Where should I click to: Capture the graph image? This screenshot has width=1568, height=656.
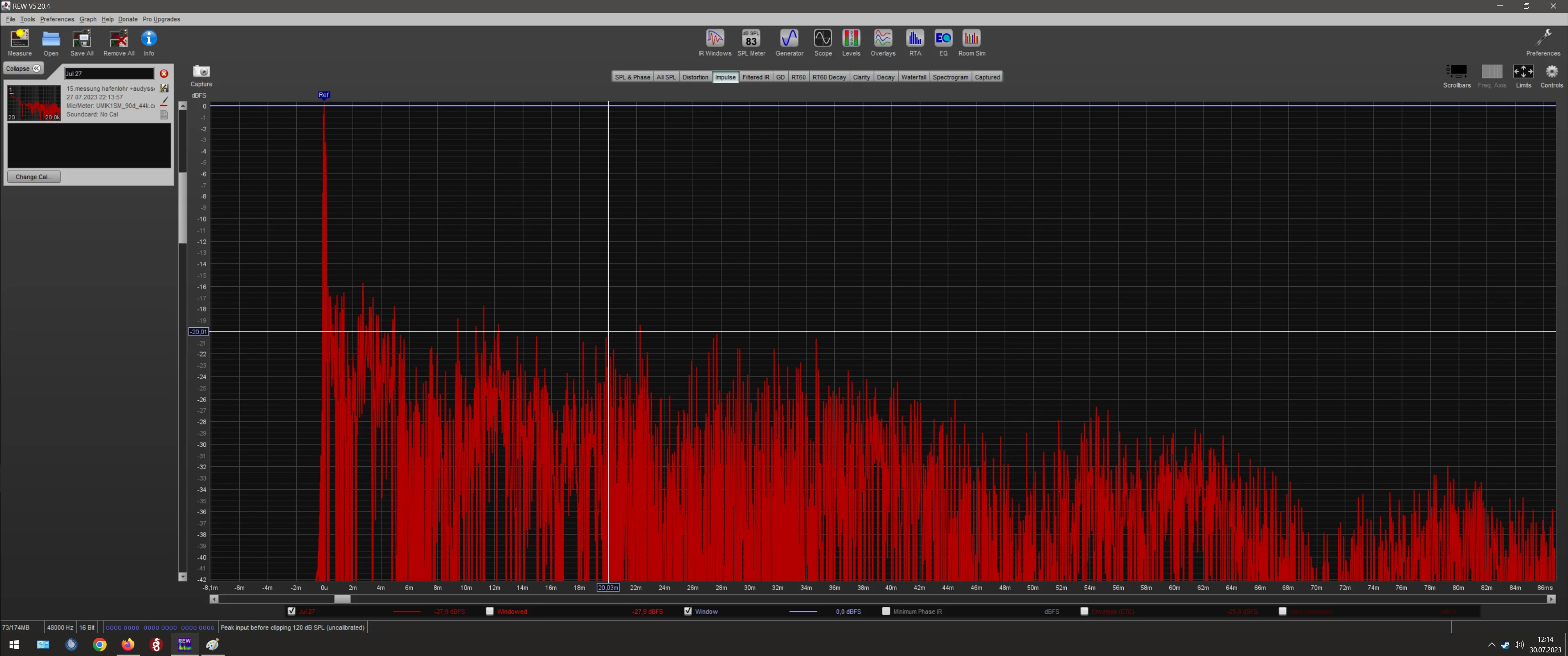(x=201, y=76)
